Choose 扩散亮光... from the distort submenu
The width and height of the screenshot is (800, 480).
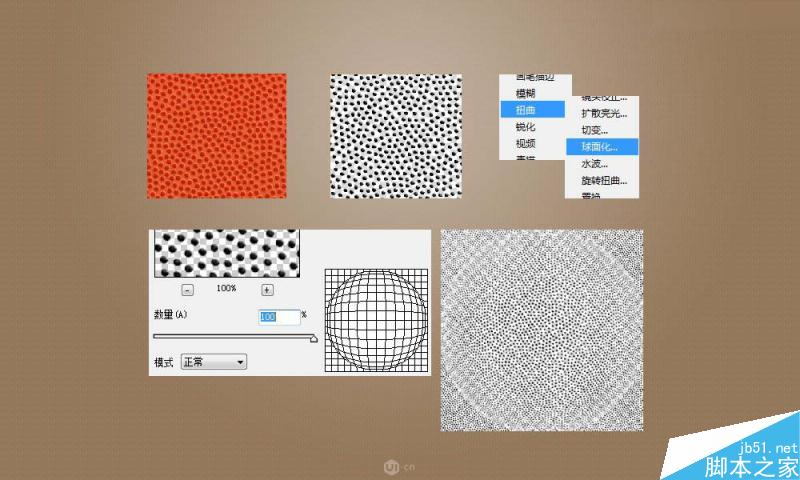point(602,113)
